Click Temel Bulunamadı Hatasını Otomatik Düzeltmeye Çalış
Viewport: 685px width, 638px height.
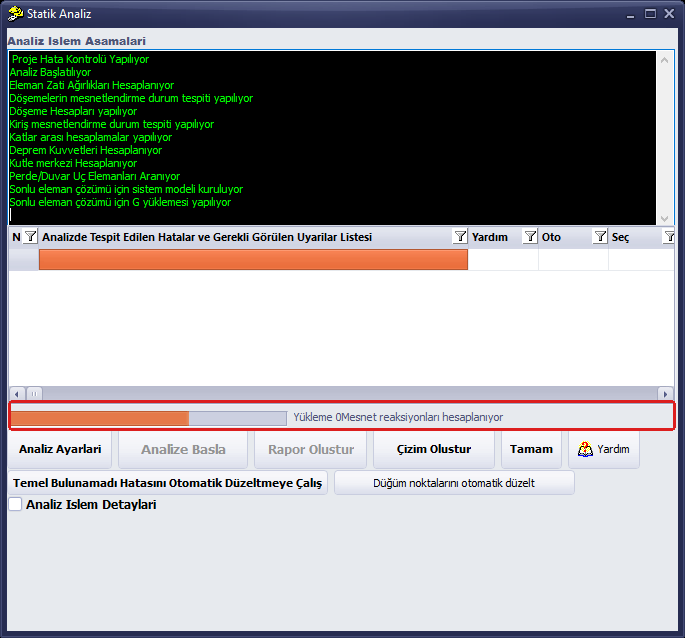pos(168,483)
